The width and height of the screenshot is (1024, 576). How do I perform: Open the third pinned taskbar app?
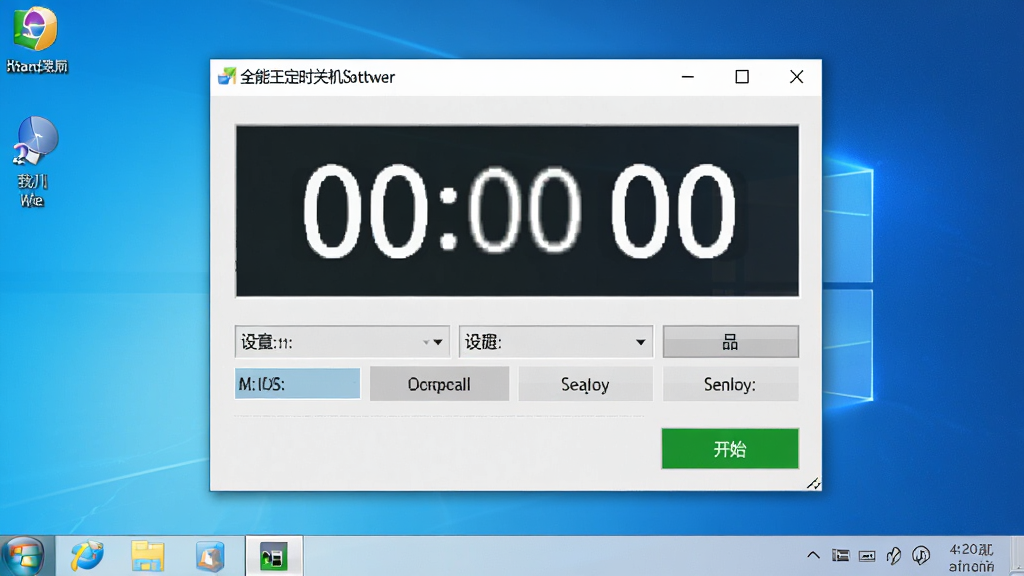coord(210,556)
